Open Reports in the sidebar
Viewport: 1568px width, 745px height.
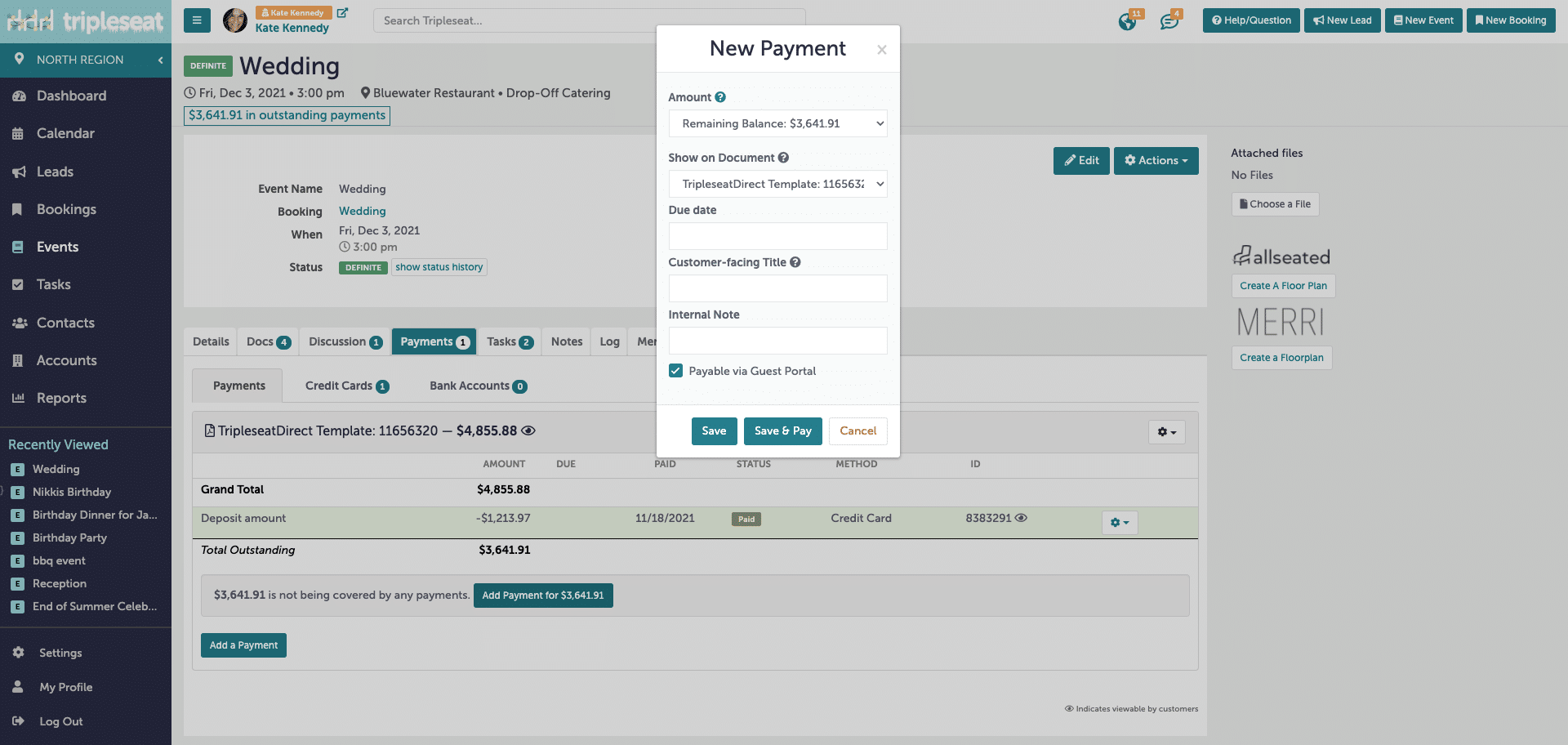point(61,398)
